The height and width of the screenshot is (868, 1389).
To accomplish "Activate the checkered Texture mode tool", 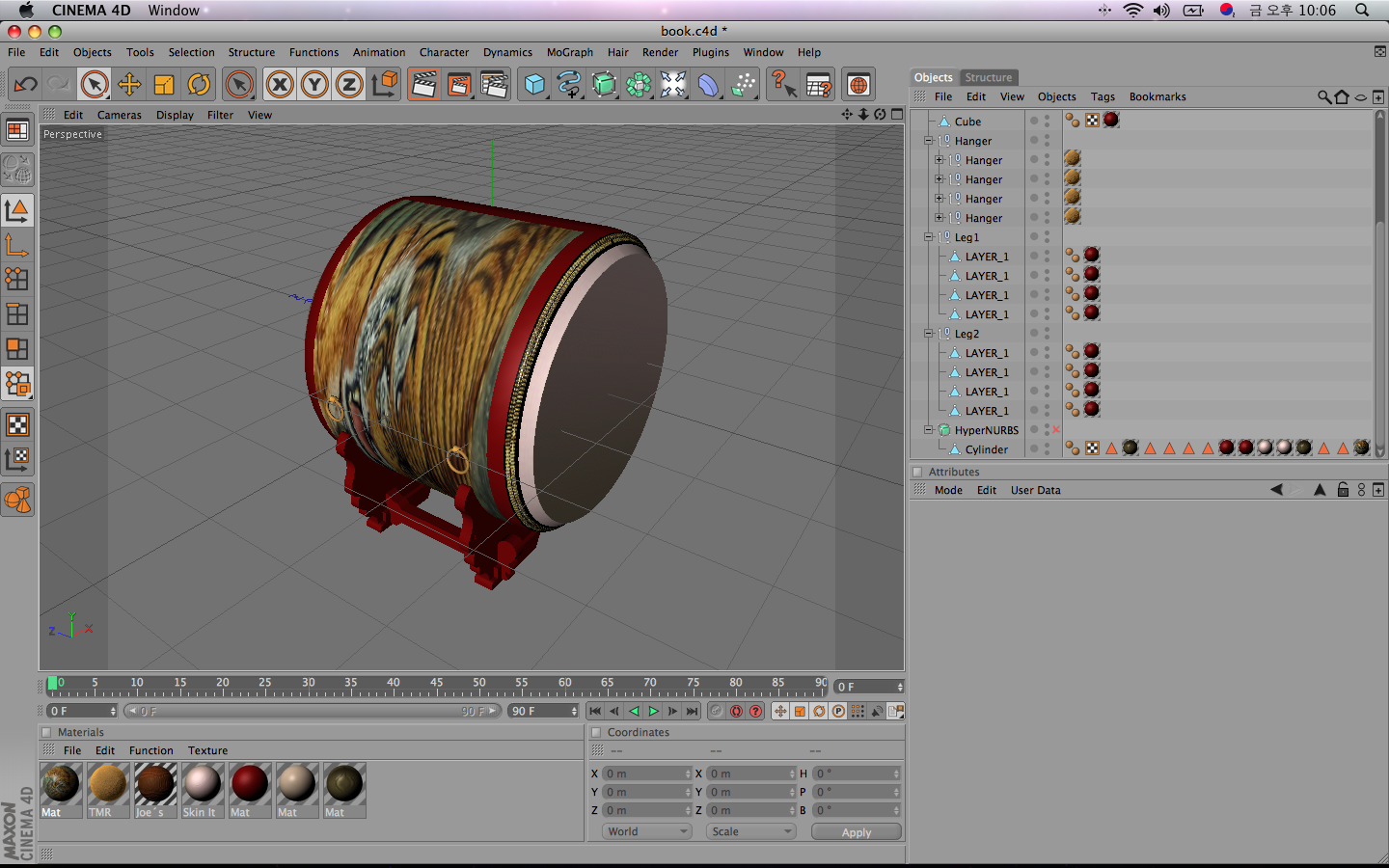I will (17, 424).
